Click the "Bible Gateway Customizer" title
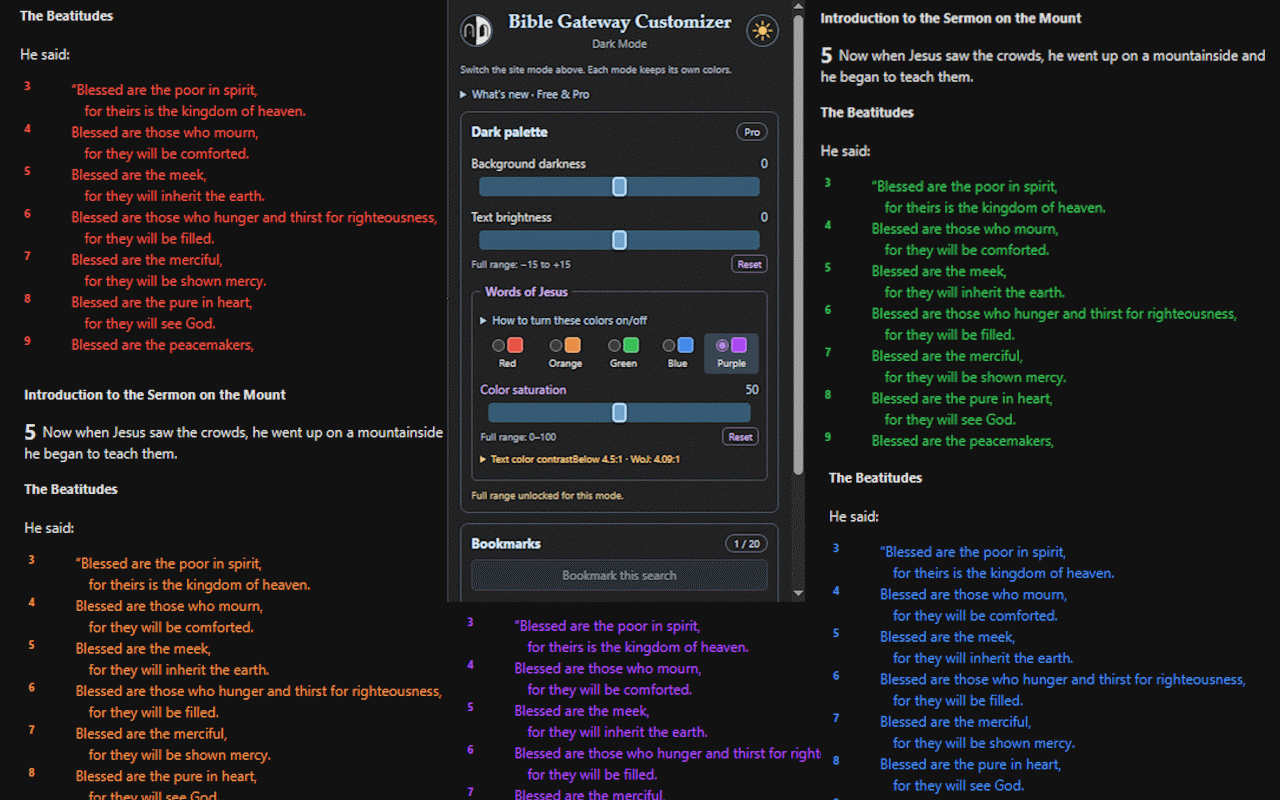Image resolution: width=1280 pixels, height=800 pixels. pyautogui.click(x=620, y=22)
